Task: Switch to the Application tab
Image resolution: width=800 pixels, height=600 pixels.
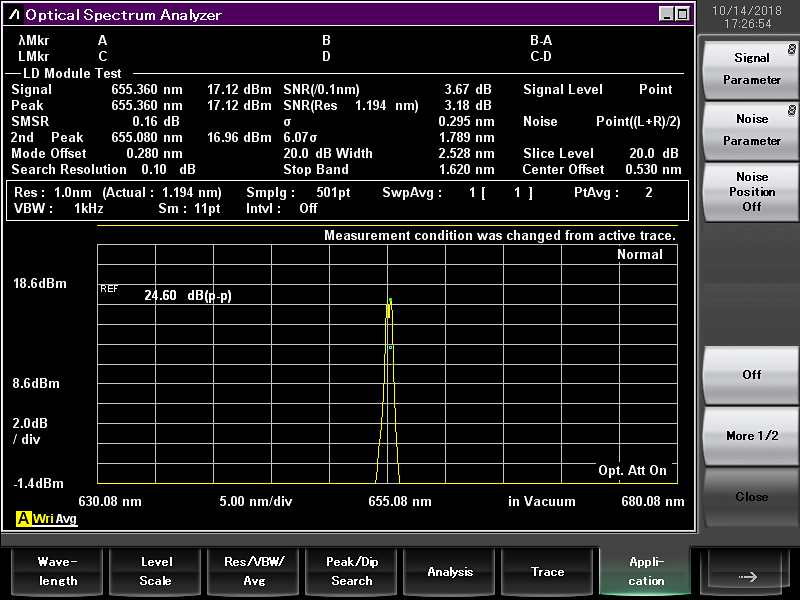Action: 645,571
